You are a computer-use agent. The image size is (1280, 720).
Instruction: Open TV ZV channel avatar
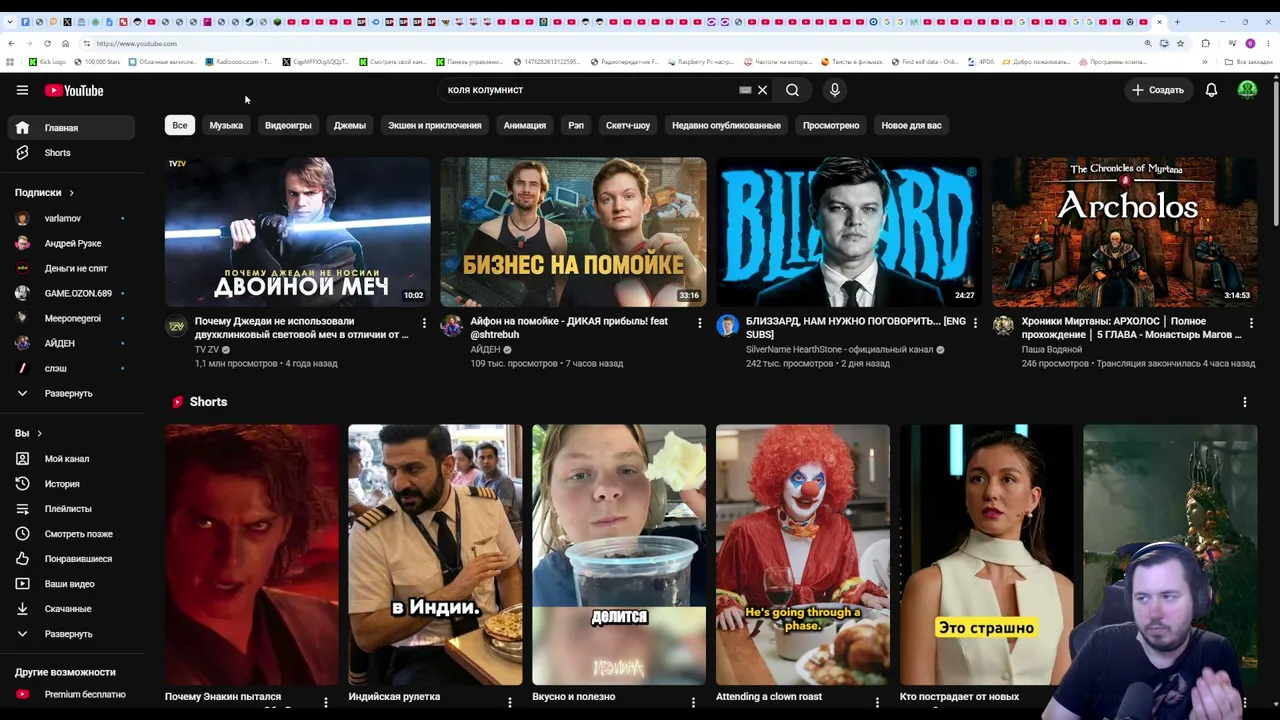tap(177, 326)
